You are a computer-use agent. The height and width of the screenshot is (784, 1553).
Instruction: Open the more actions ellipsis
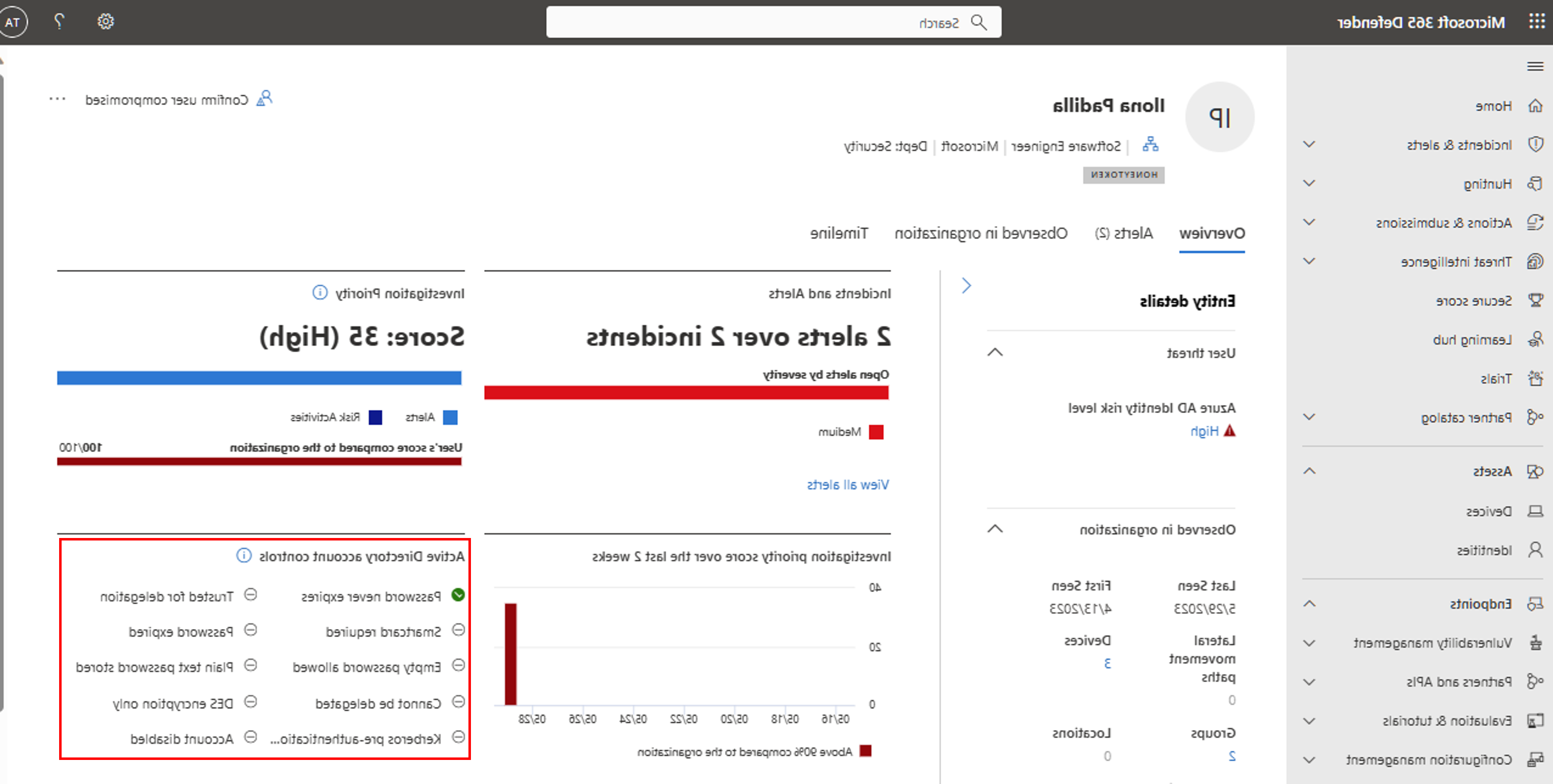click(57, 99)
